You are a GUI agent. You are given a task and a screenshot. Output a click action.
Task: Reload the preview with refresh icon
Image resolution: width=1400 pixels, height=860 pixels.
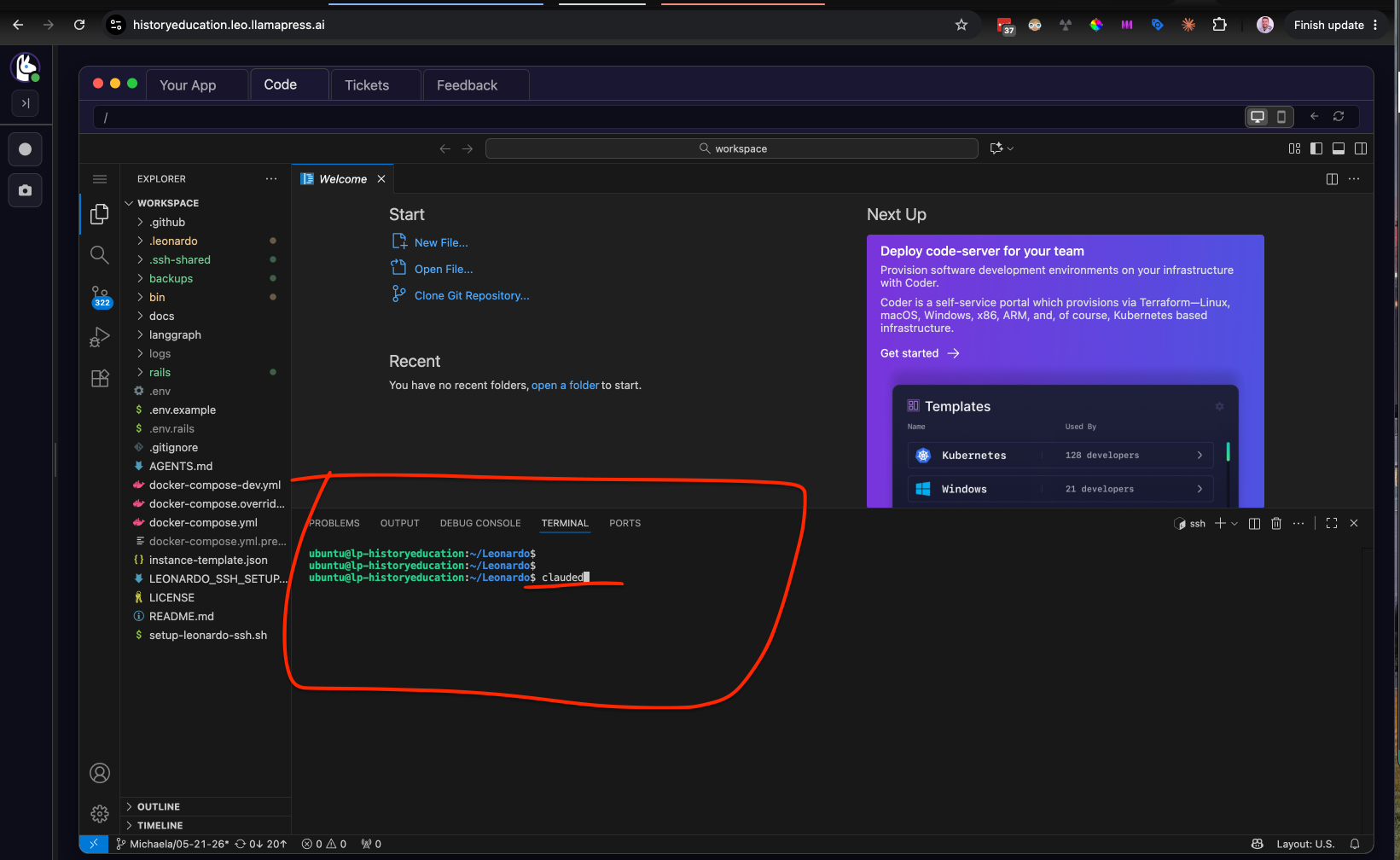click(1339, 117)
